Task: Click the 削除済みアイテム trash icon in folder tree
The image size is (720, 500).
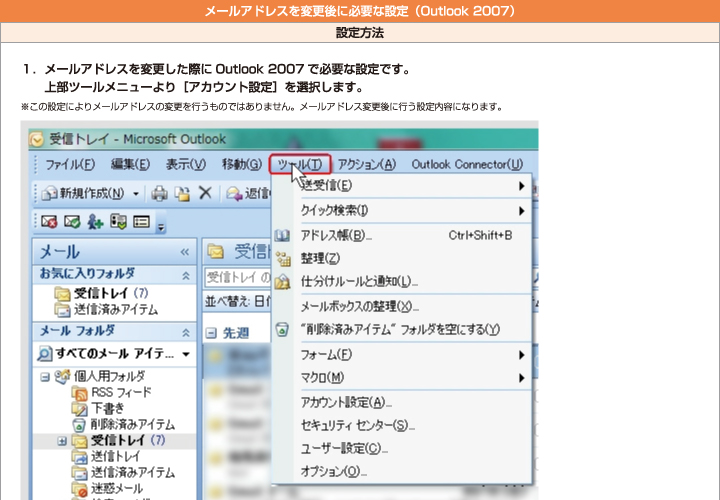Action: (79, 424)
